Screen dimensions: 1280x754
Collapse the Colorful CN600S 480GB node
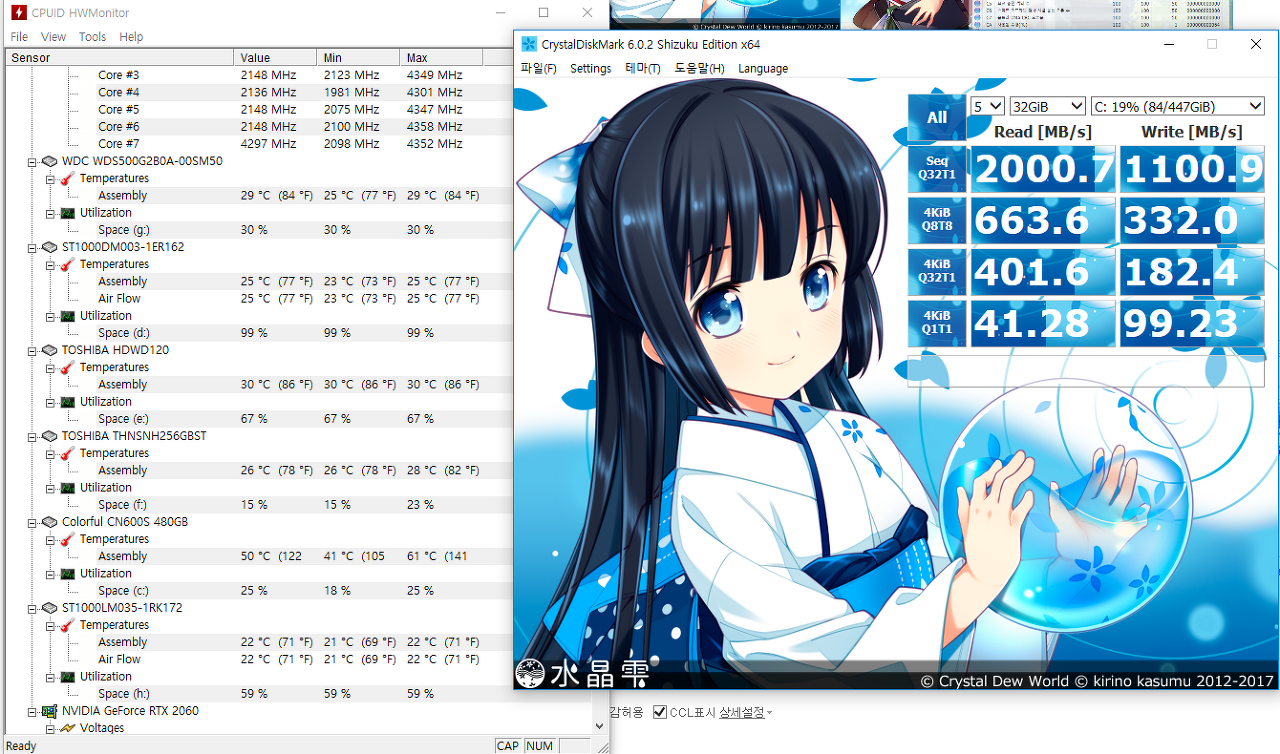(32, 522)
